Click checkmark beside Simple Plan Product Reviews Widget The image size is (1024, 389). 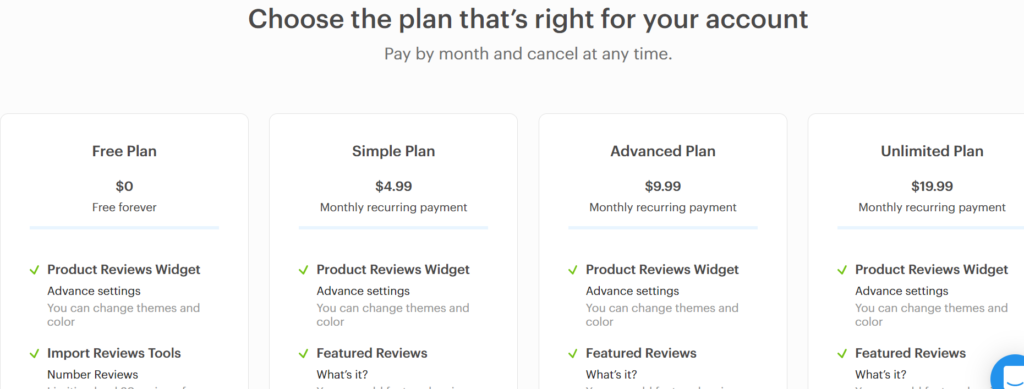coord(304,270)
